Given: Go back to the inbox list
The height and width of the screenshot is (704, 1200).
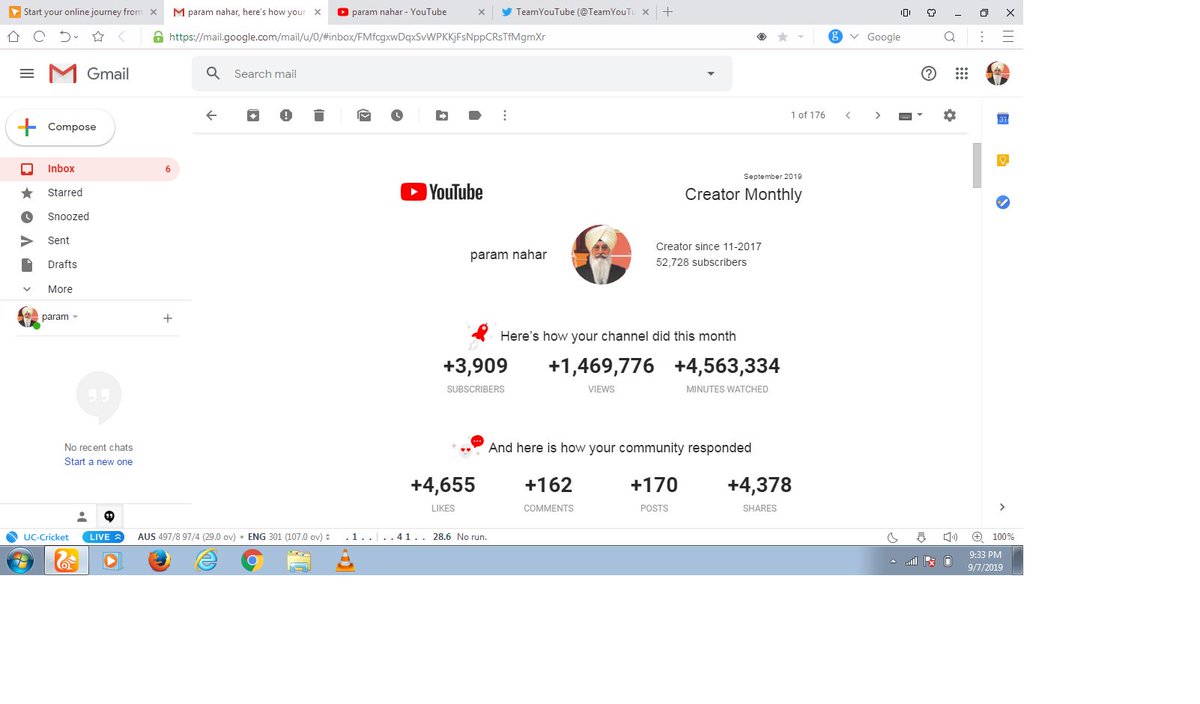Looking at the screenshot, I should tap(212, 116).
